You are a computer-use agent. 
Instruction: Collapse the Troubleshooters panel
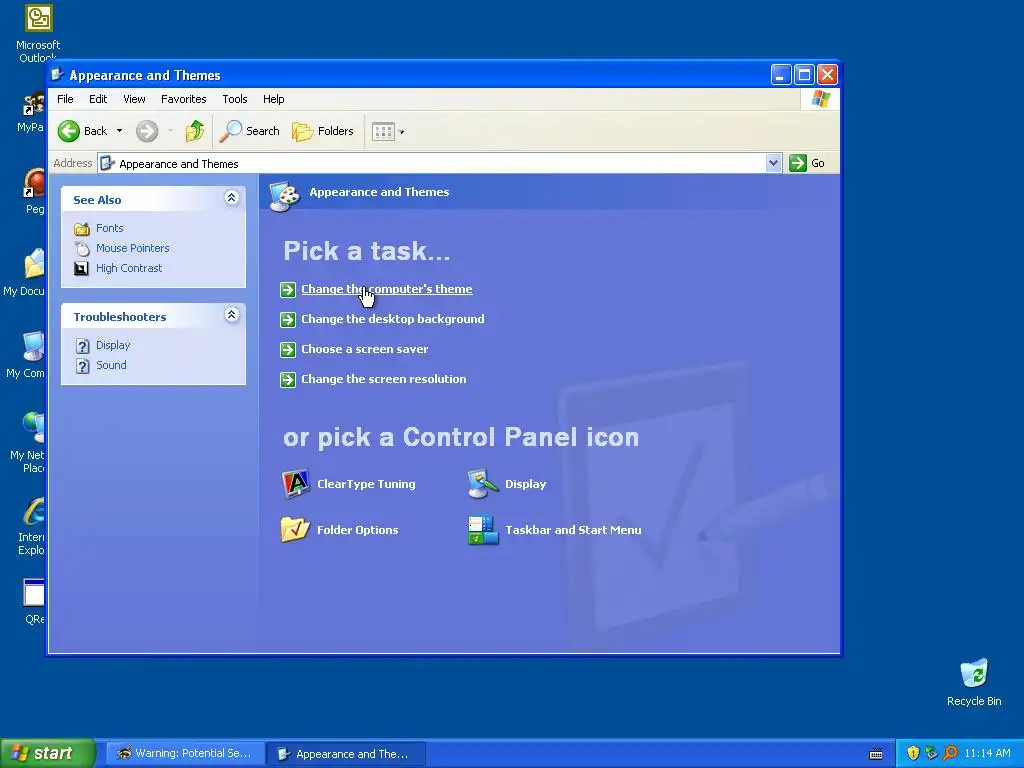[231, 315]
